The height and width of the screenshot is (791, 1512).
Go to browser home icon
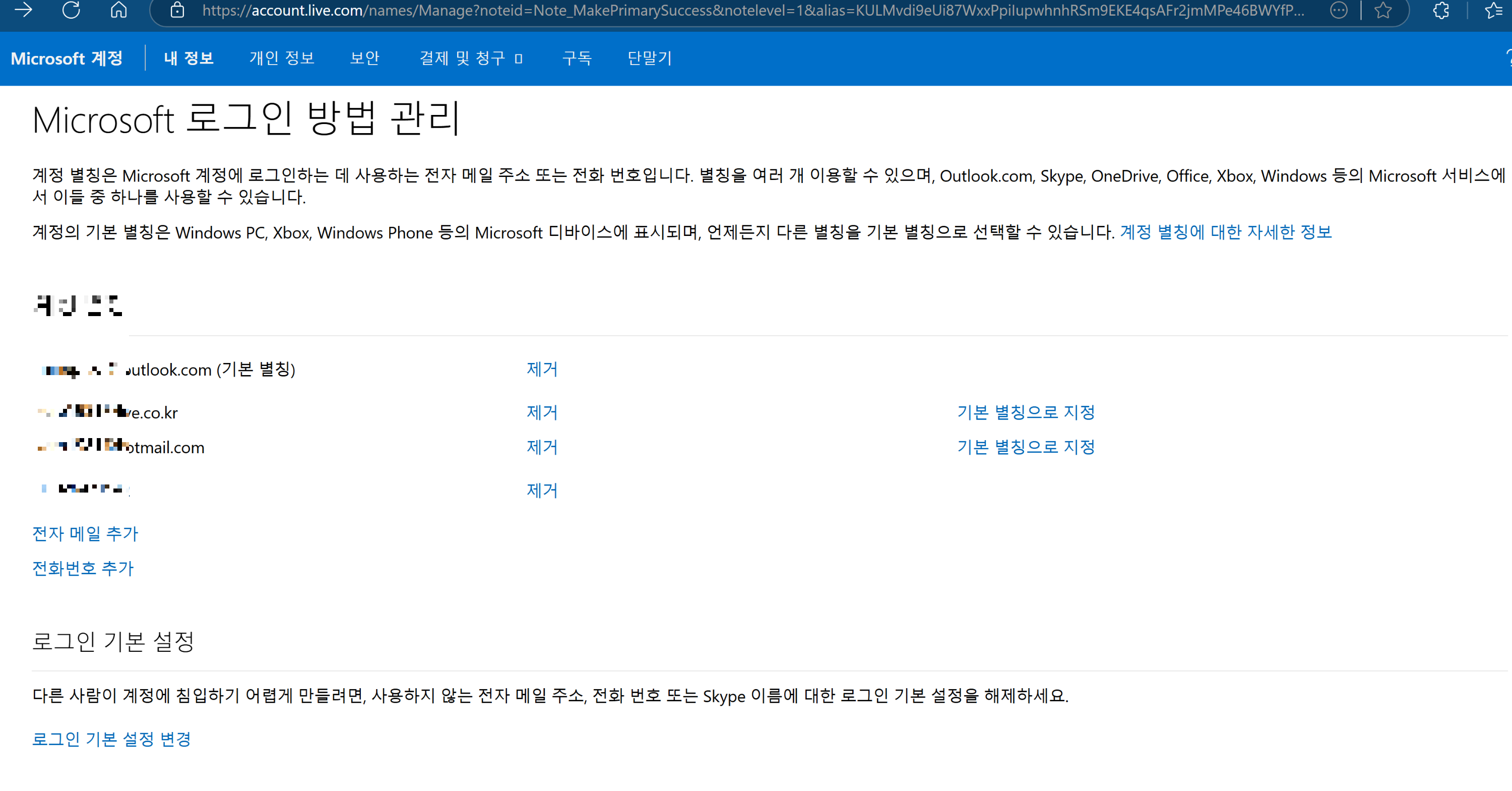pos(118,10)
